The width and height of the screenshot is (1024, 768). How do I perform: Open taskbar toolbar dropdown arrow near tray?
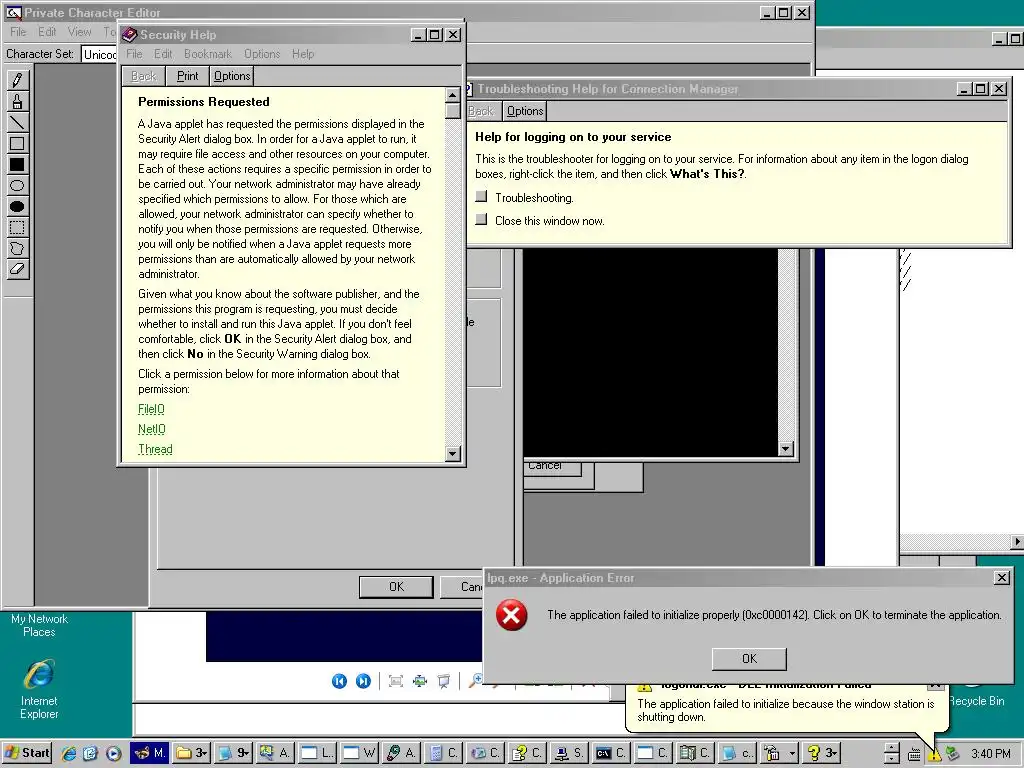(792, 754)
